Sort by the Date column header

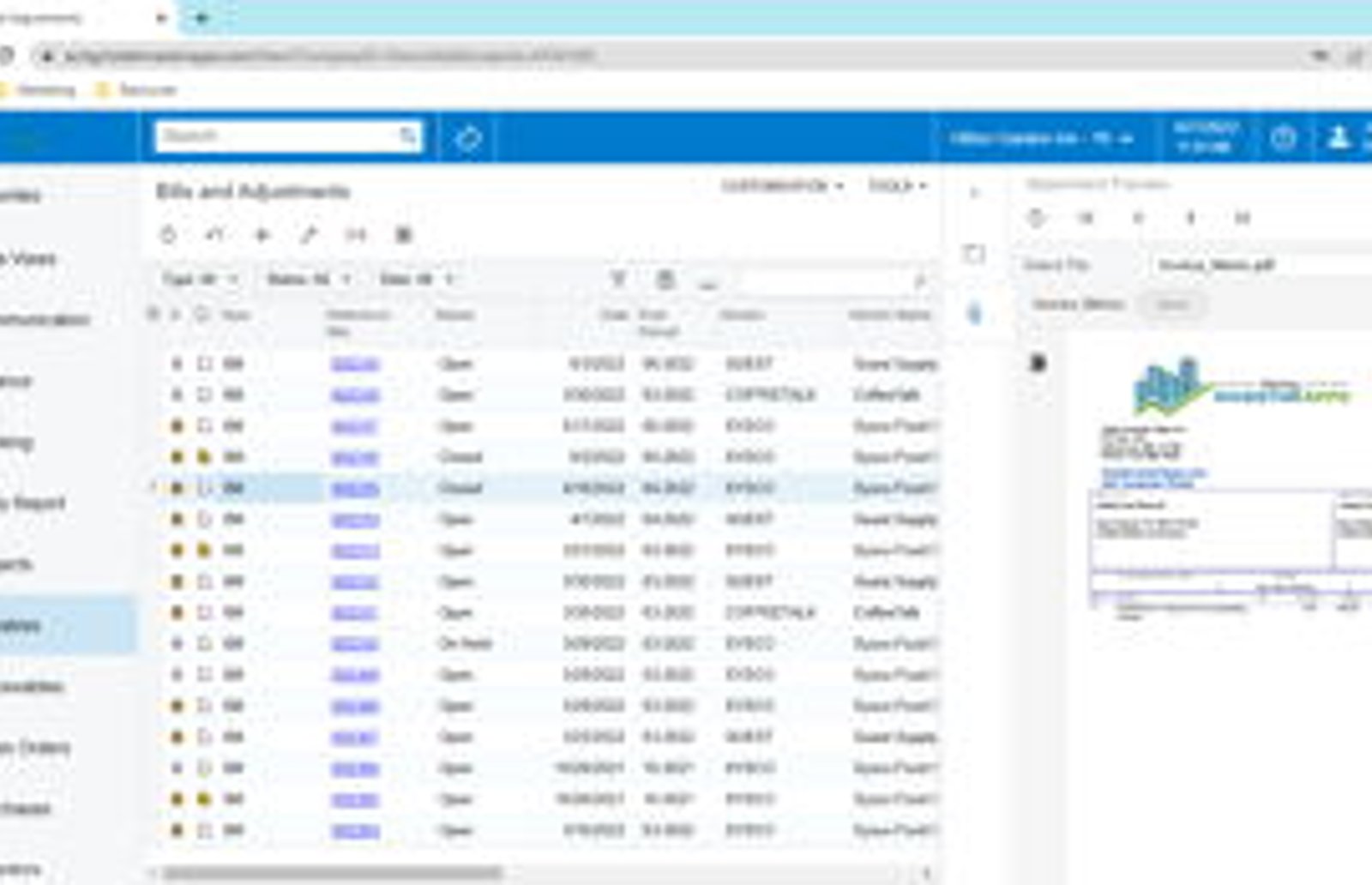(615, 315)
